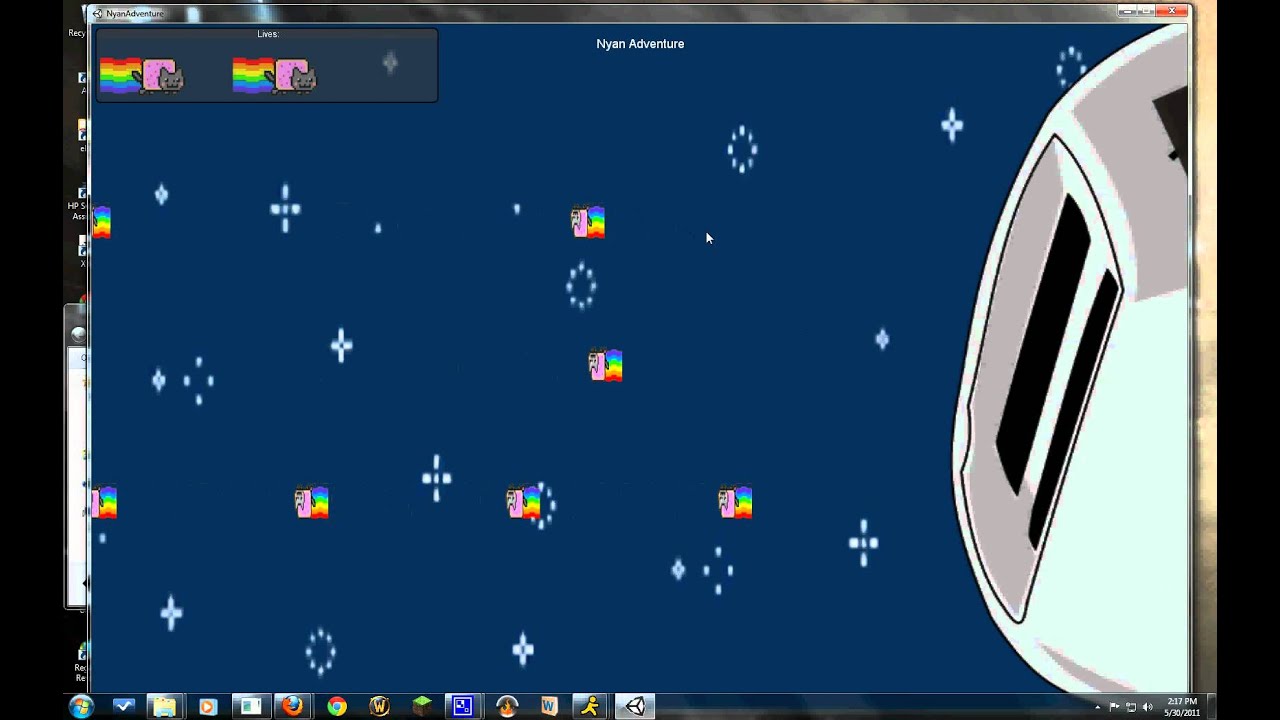Switch to the Unity taskbar icon
The width and height of the screenshot is (1280, 720).
(x=635, y=706)
